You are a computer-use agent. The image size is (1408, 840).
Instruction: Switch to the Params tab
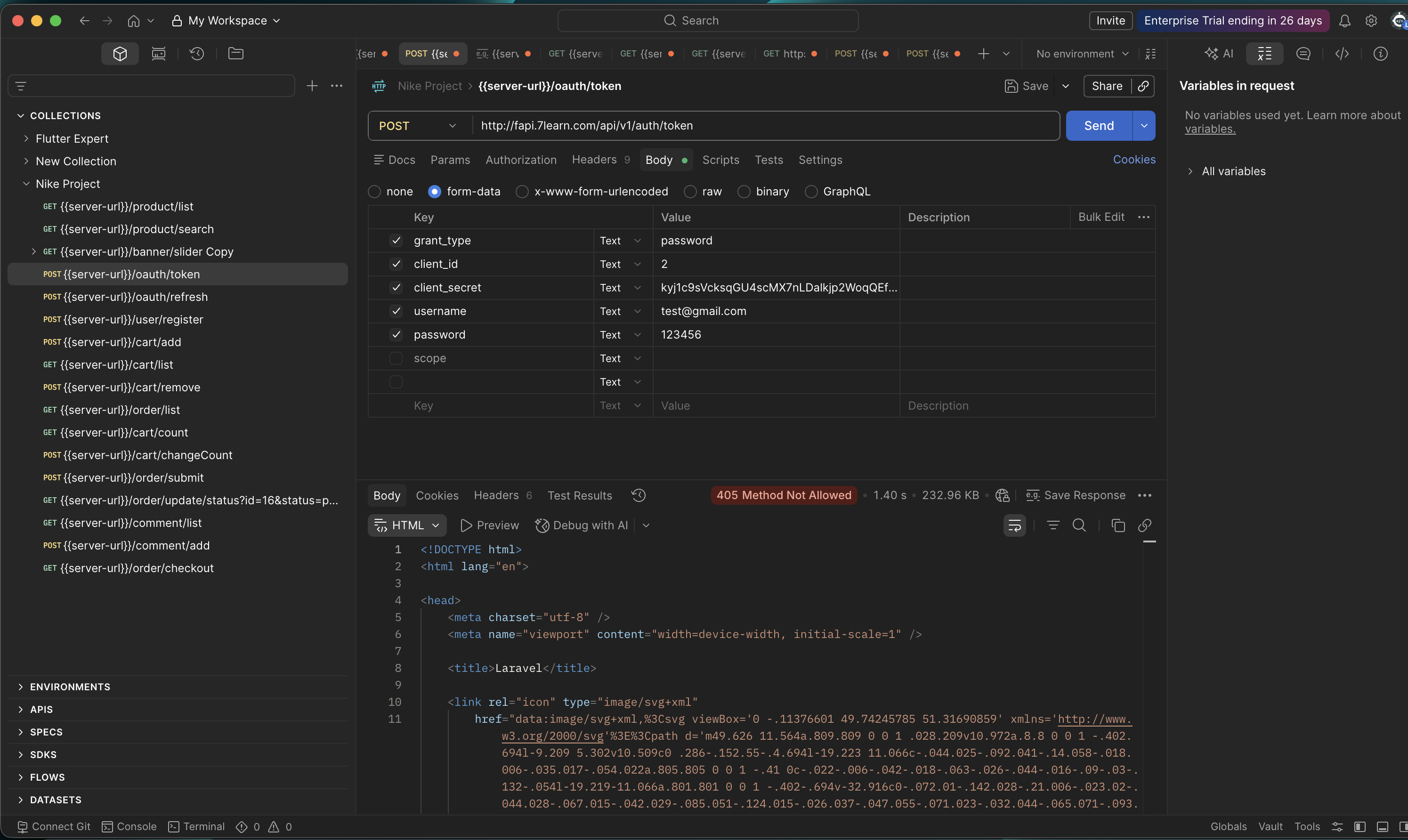pos(450,160)
